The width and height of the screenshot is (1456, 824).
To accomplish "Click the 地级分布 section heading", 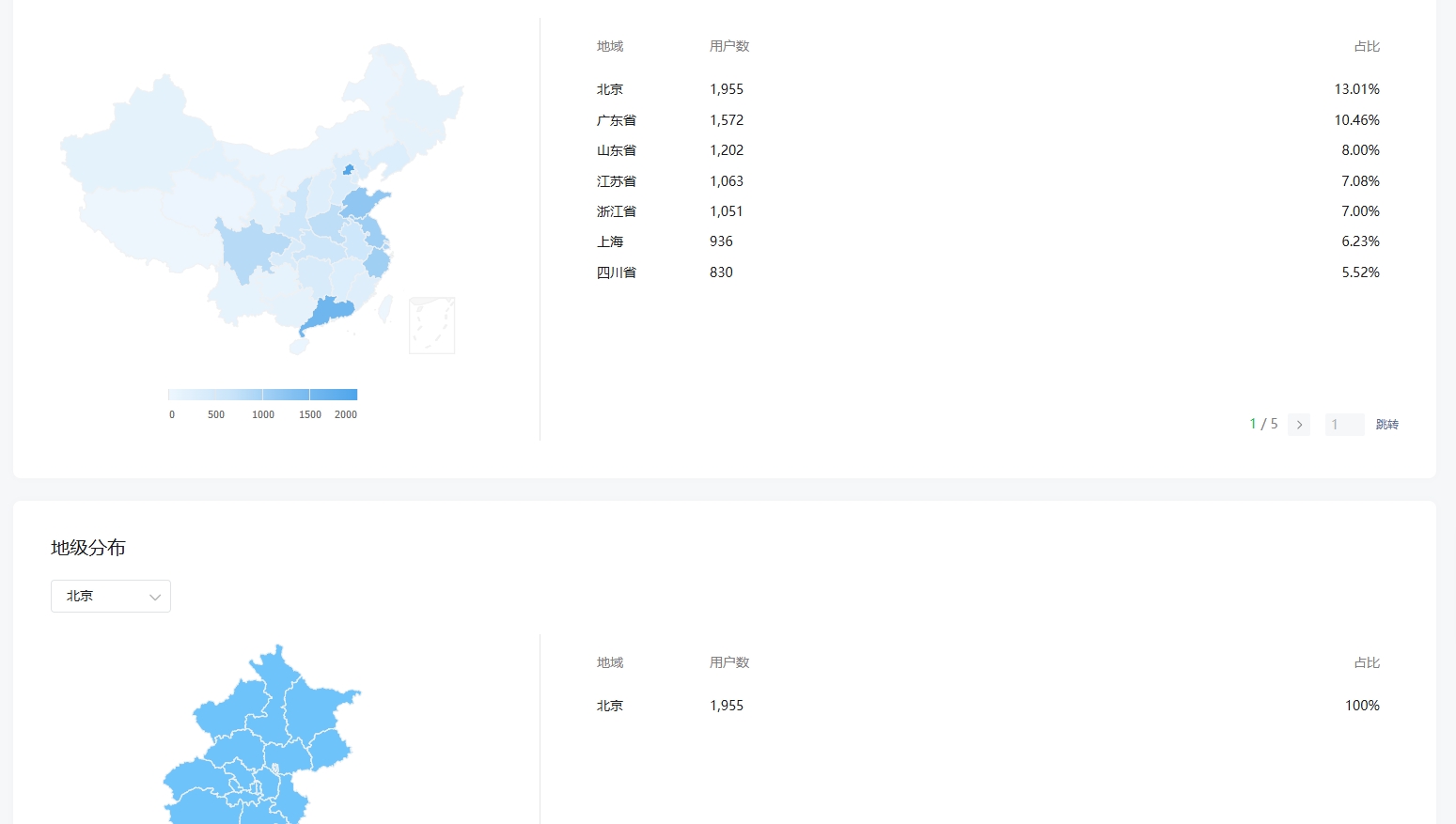I will tap(88, 548).
